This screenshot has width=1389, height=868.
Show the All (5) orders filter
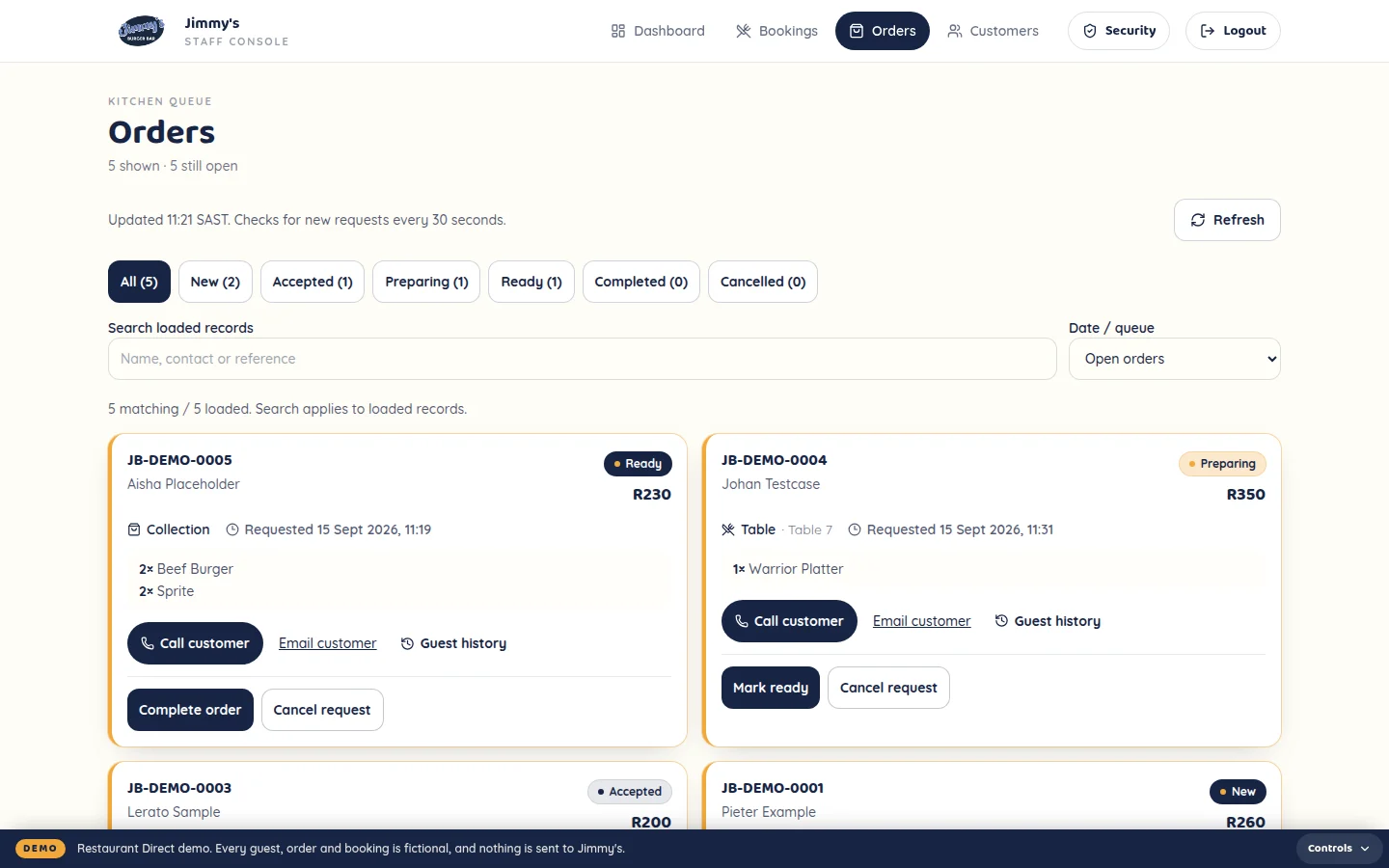(x=139, y=282)
